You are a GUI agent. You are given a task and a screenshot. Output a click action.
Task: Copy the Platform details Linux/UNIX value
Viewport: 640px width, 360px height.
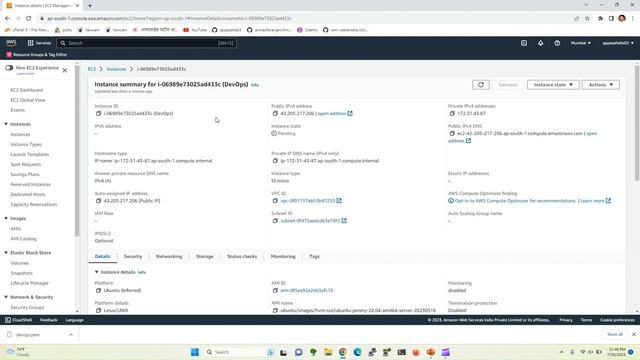click(98, 311)
